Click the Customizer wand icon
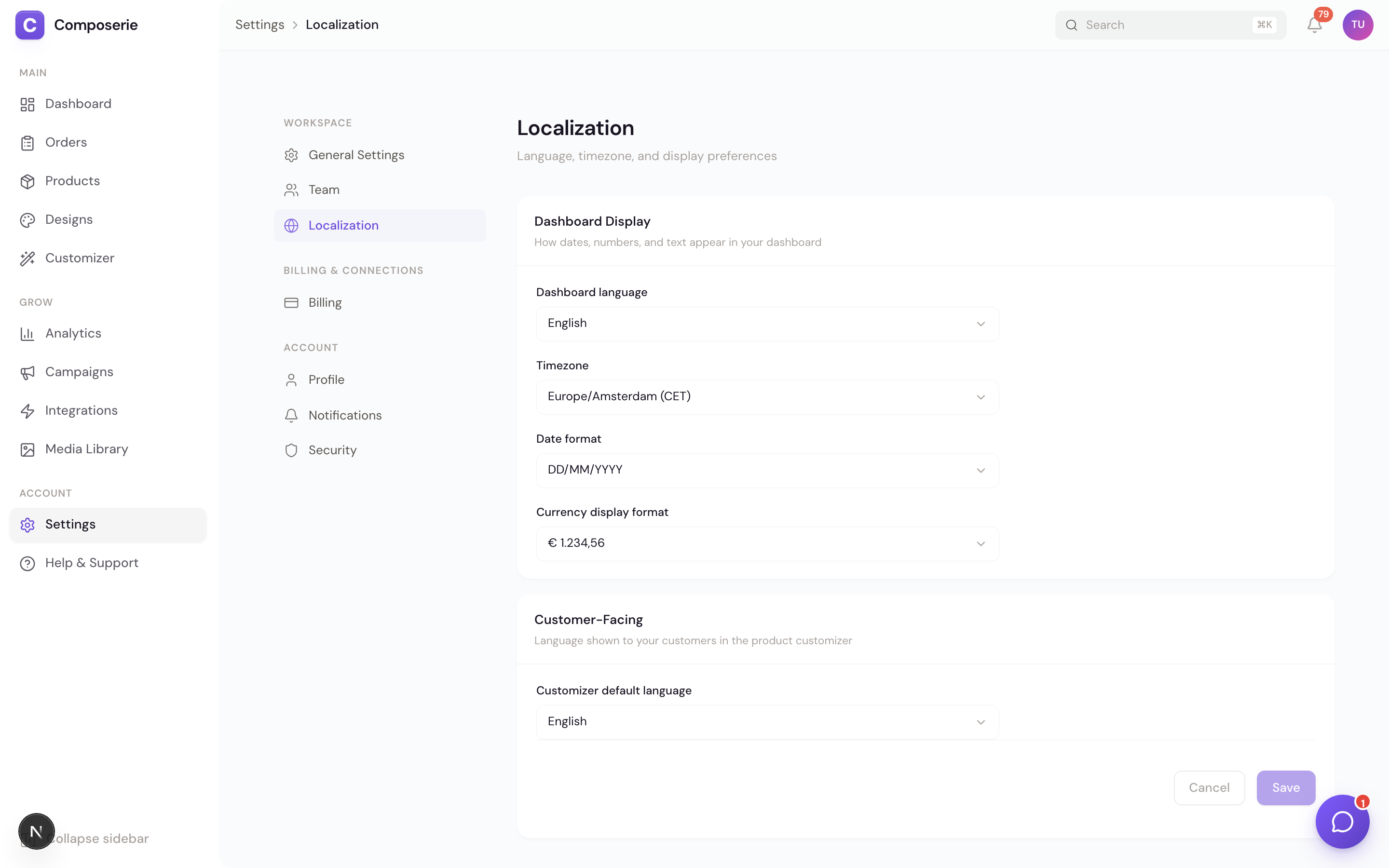Viewport: 1389px width, 868px height. coord(27,258)
